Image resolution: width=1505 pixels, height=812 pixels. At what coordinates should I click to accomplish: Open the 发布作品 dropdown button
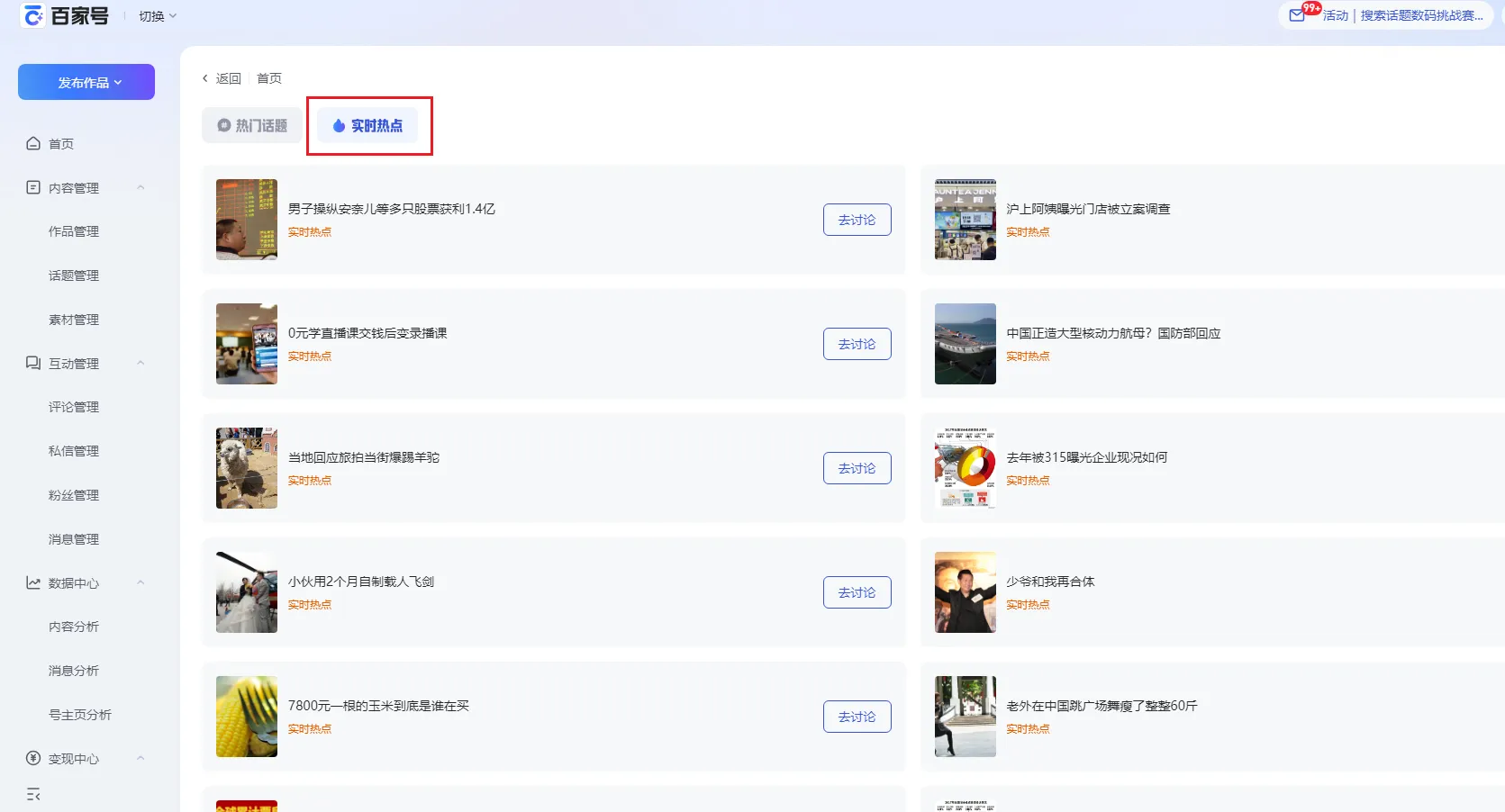tap(86, 82)
